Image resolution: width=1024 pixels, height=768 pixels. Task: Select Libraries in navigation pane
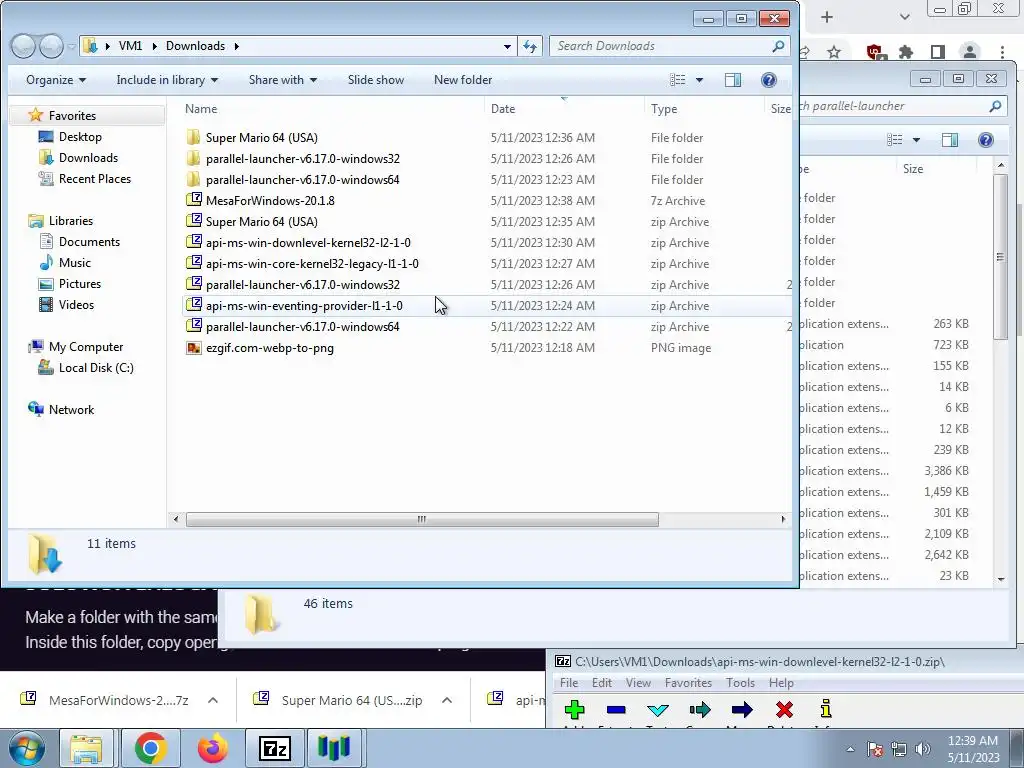71,221
